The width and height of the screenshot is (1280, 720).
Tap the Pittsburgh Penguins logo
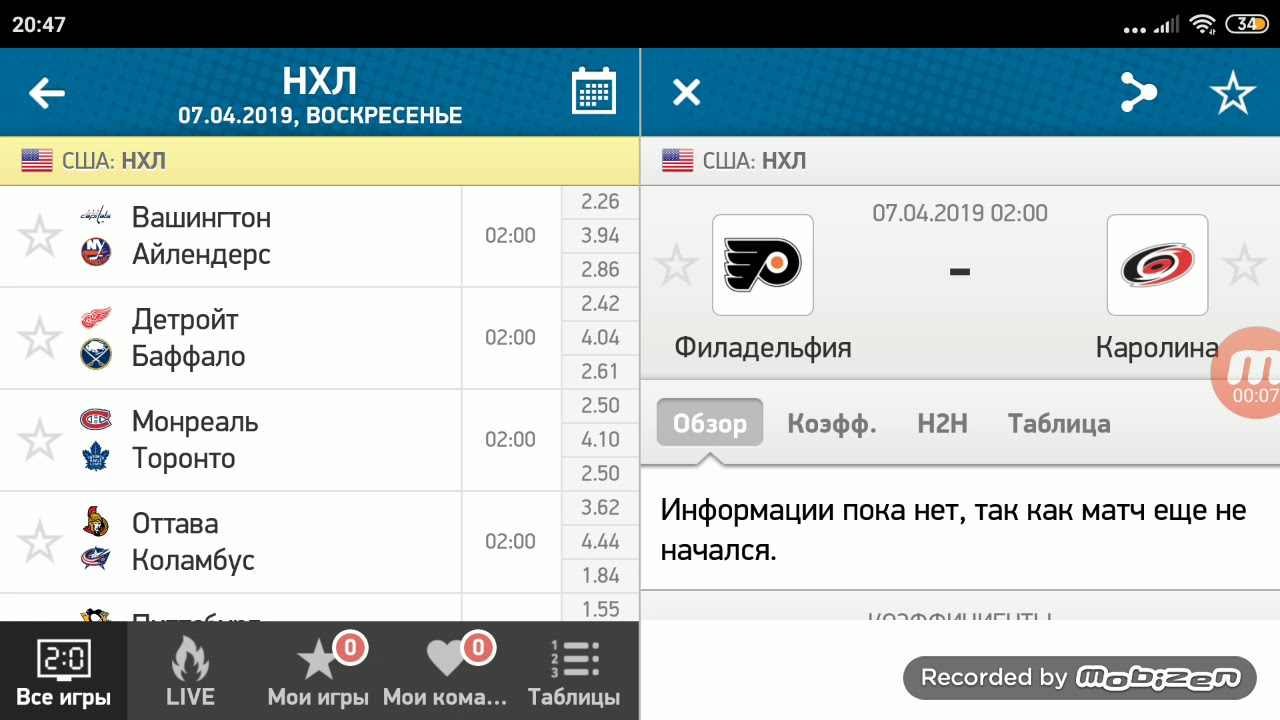(x=96, y=615)
